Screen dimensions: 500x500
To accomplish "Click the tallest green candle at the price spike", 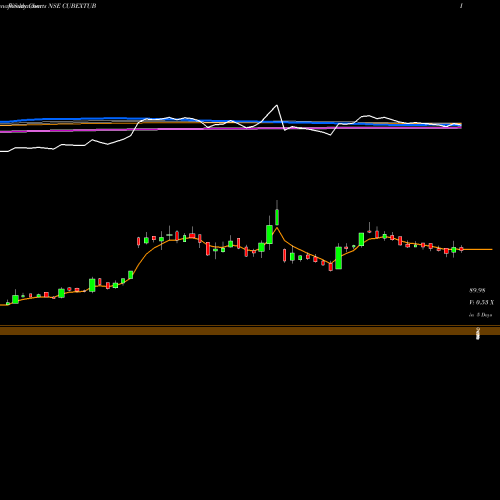I will point(269,234).
